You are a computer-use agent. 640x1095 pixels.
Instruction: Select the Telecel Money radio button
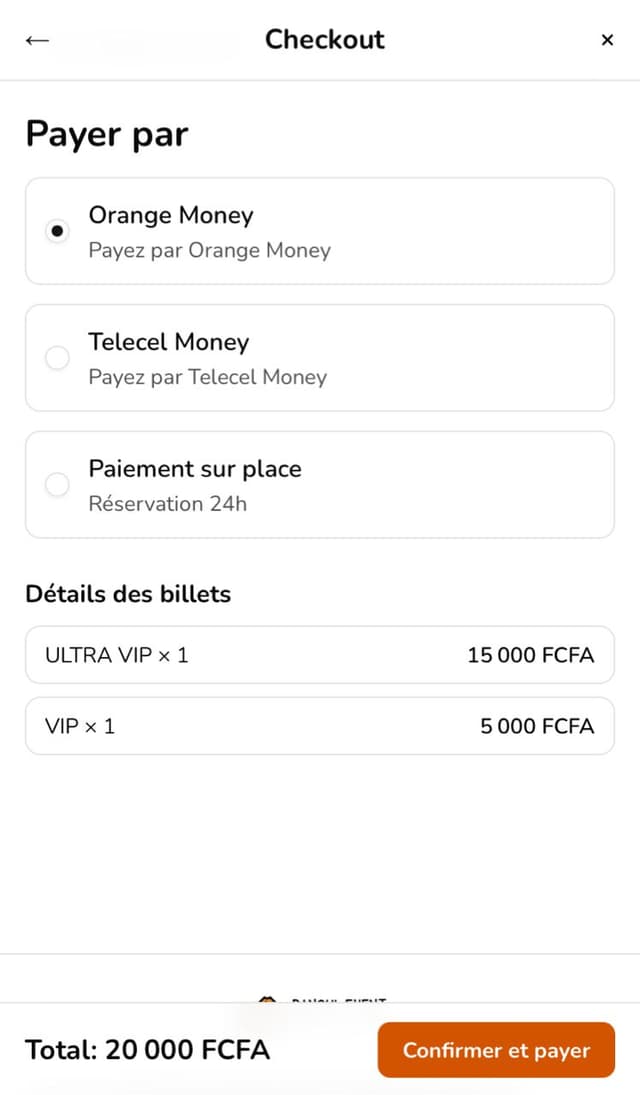(x=58, y=358)
